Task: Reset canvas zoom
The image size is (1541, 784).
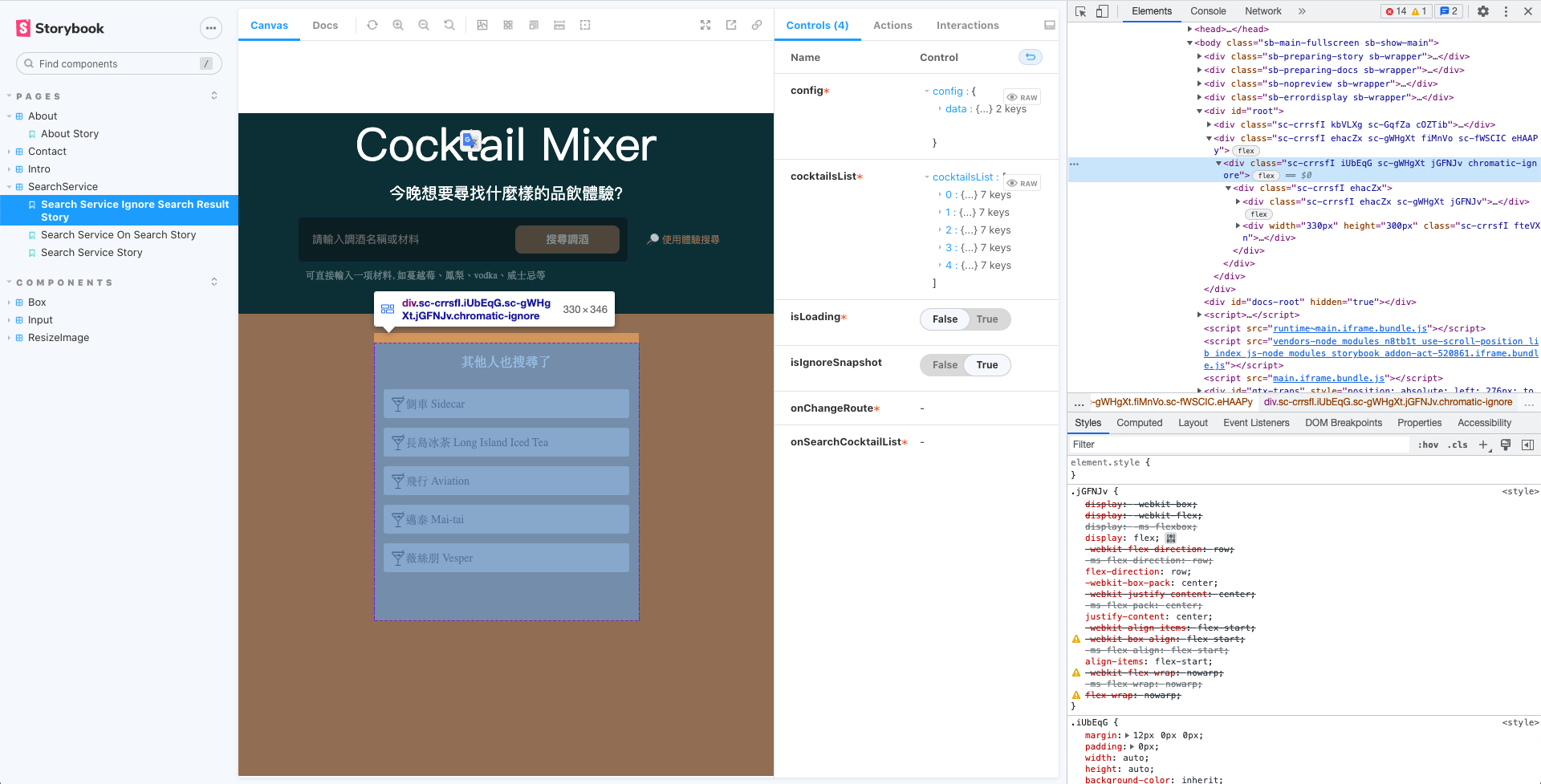Action: click(x=449, y=25)
